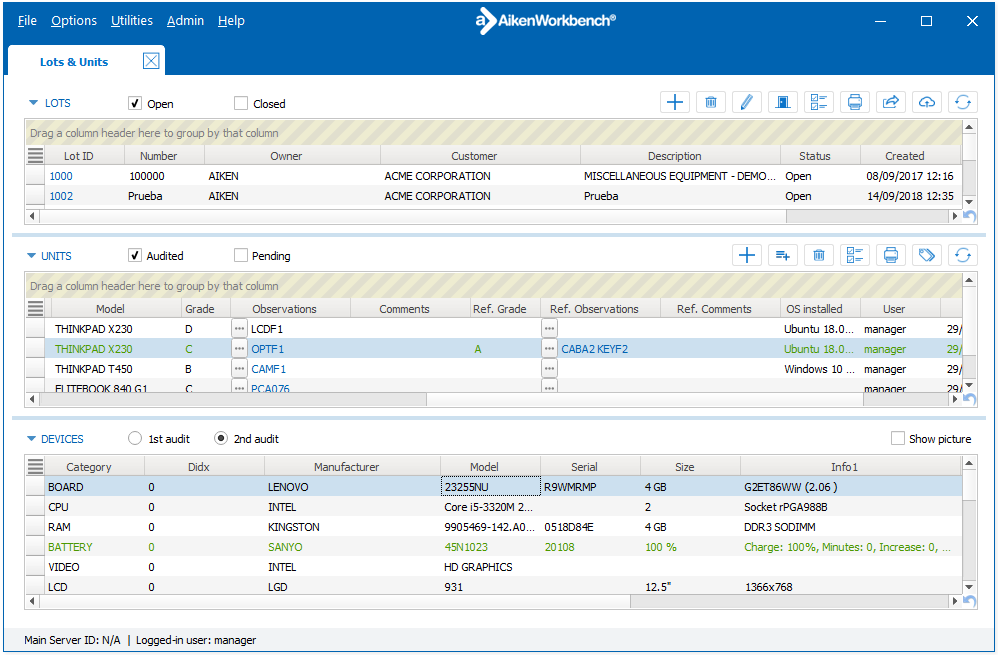Screen dimensions: 998x655
Task: Click the price tags icon in units toolbar
Action: [x=927, y=255]
